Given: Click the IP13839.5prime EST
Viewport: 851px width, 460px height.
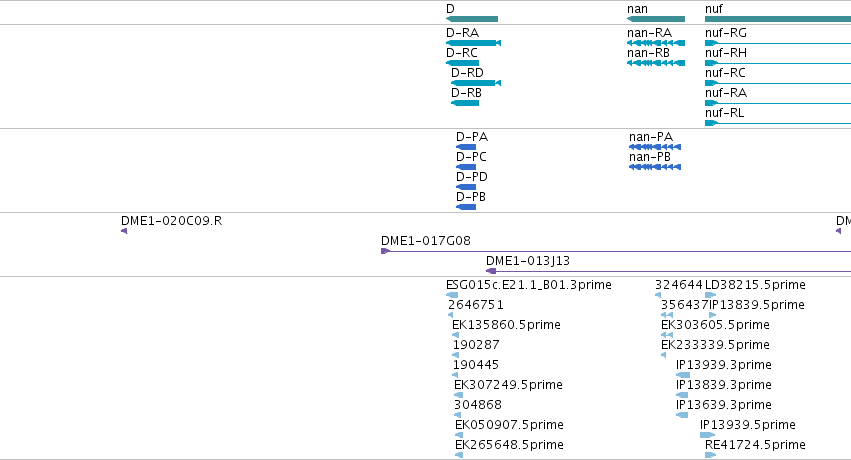Looking at the screenshot, I should click(x=713, y=315).
